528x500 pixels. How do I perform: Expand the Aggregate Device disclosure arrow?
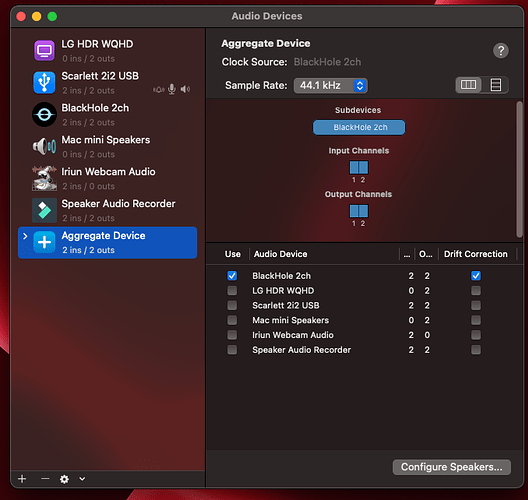(25, 236)
